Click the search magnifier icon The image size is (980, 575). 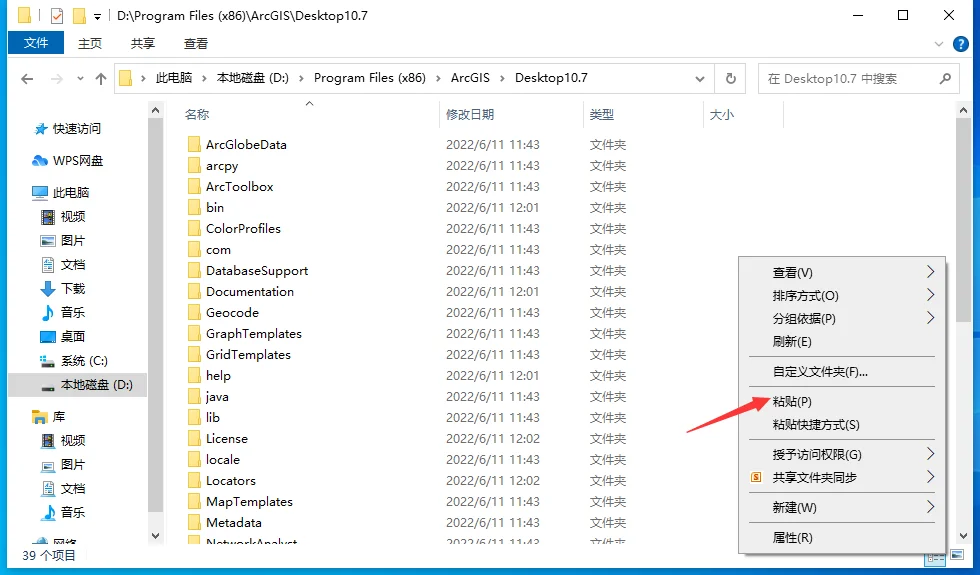point(945,79)
